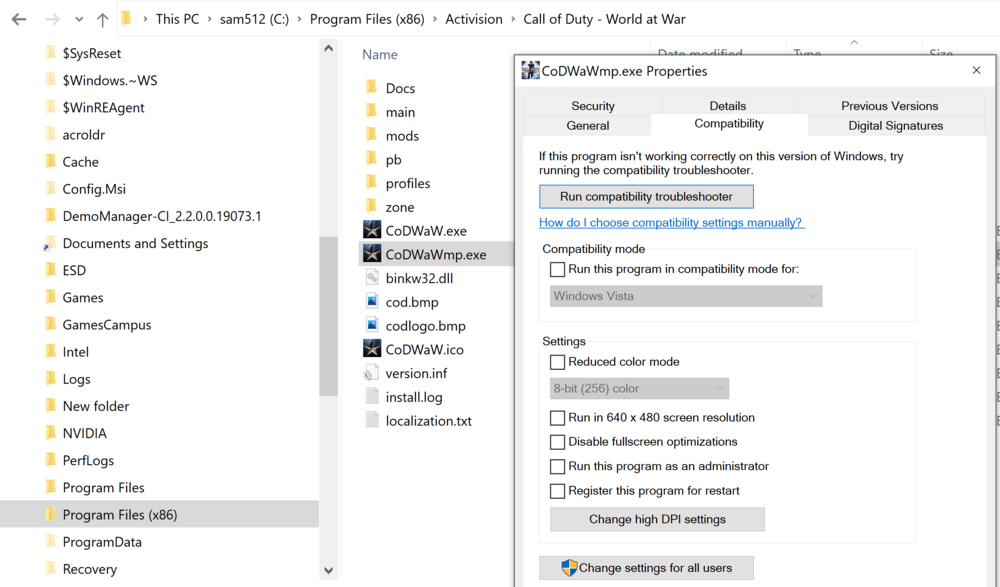
Task: Open the 8-bit (256) color dropdown
Action: [639, 388]
